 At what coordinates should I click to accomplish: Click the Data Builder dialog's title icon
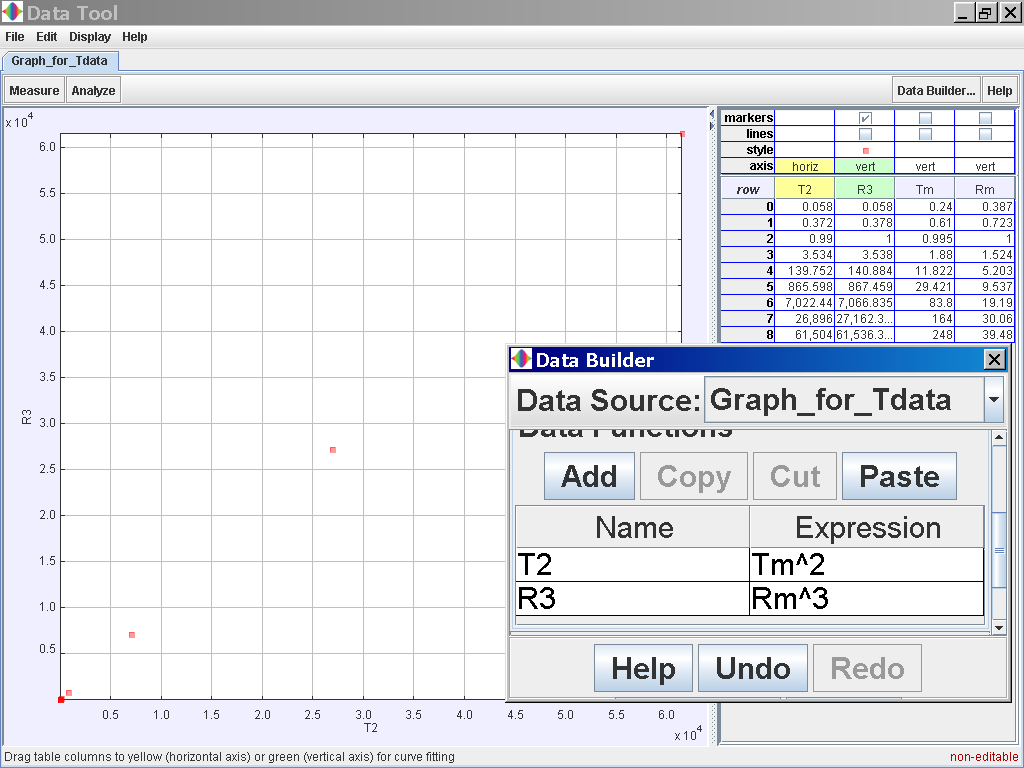coord(521,360)
